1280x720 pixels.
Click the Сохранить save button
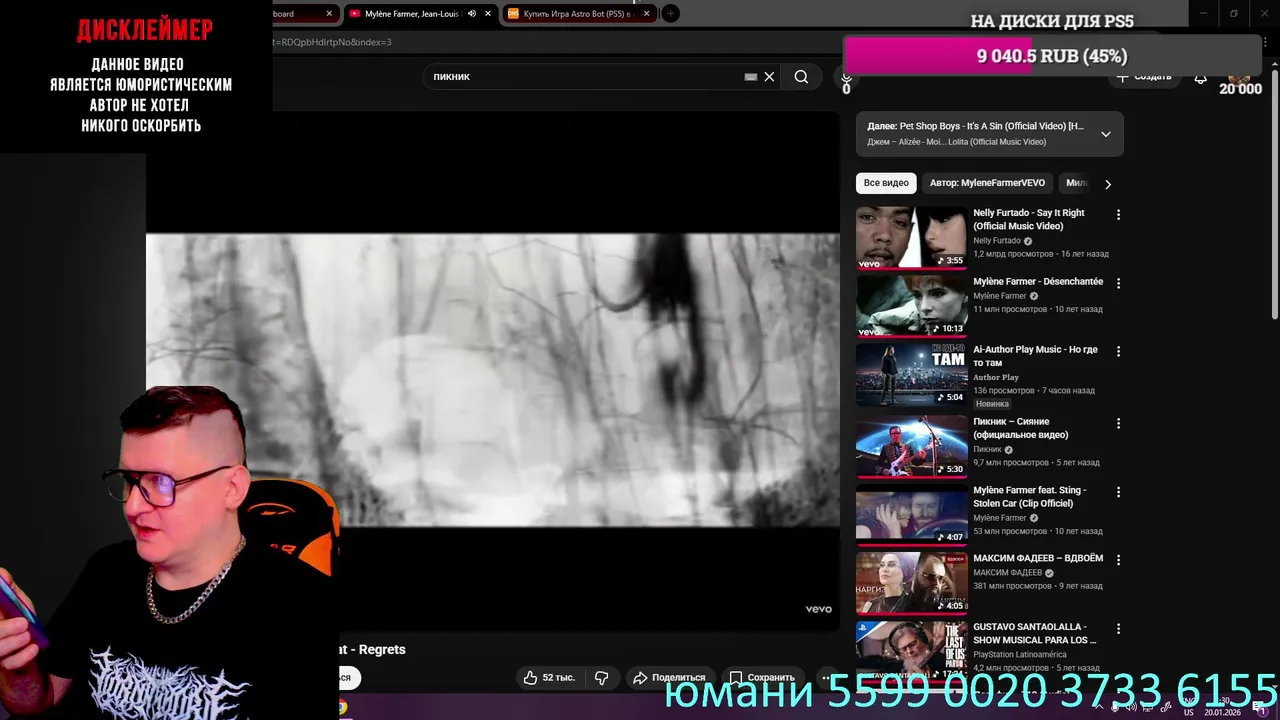(x=762, y=678)
